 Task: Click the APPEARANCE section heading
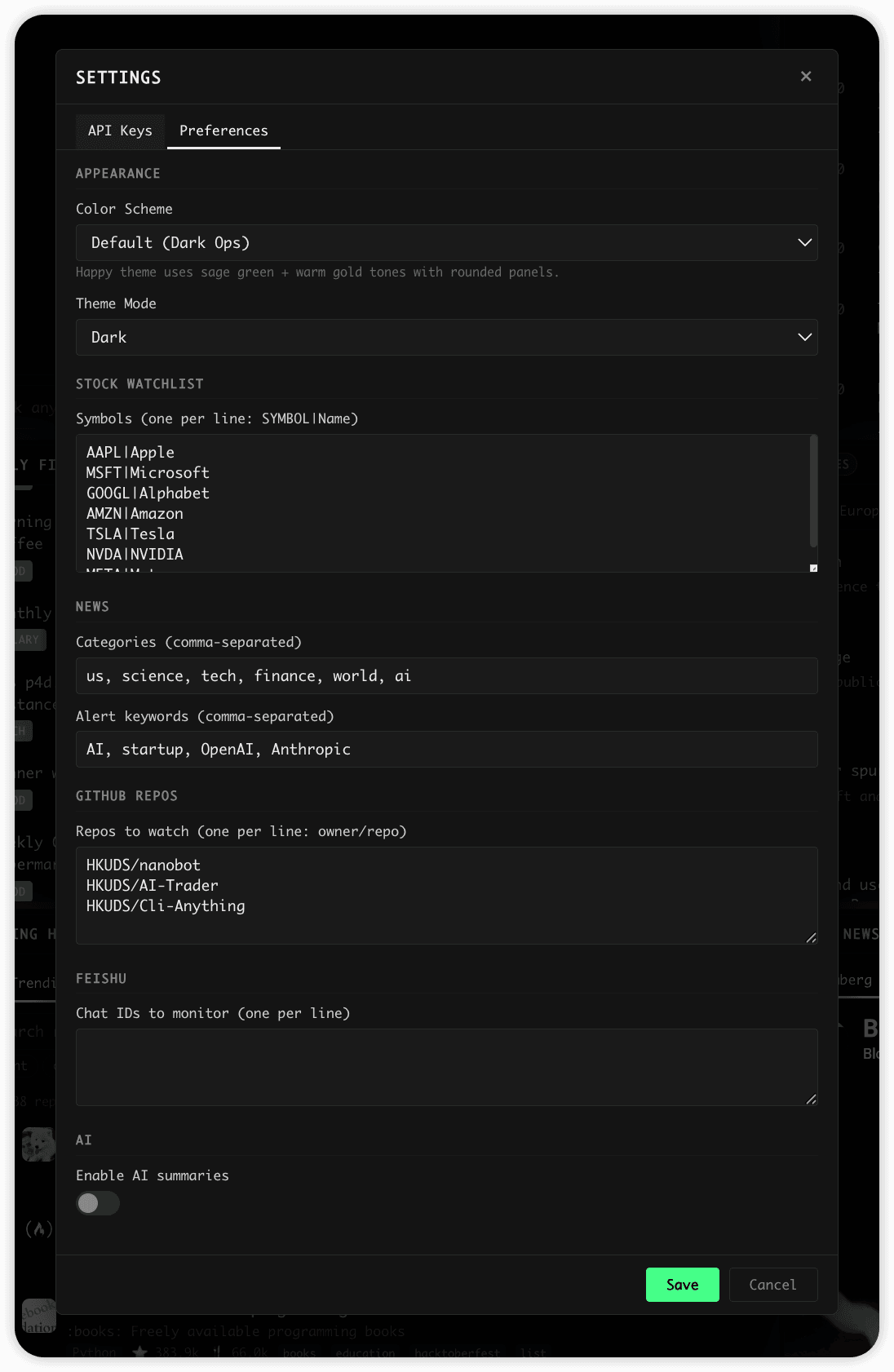pos(118,173)
